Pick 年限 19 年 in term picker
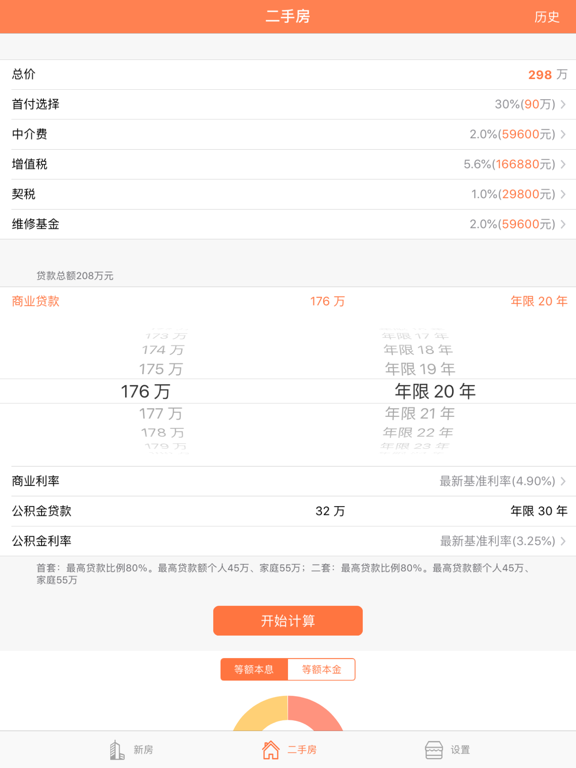Image resolution: width=576 pixels, height=768 pixels. [x=420, y=369]
